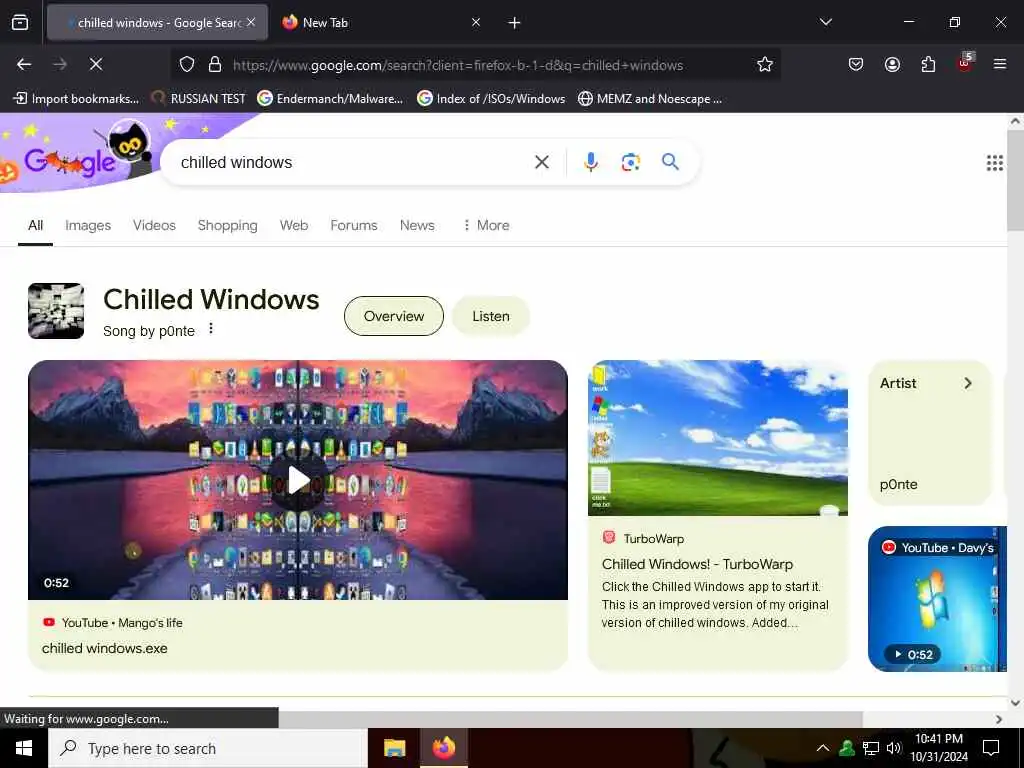
Task: List all tabs dropdown arrow
Action: point(825,22)
